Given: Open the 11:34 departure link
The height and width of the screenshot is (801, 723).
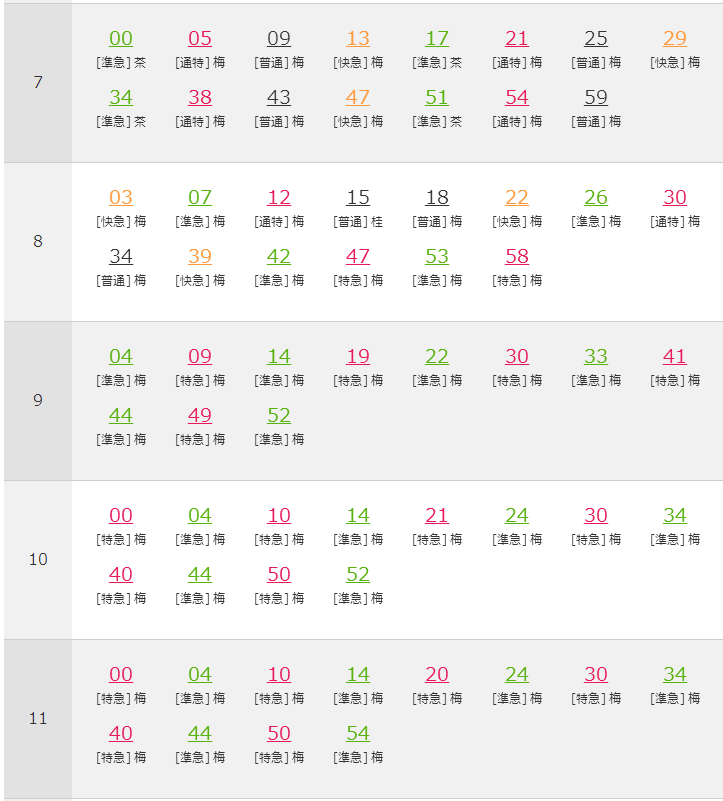Looking at the screenshot, I should [x=674, y=675].
